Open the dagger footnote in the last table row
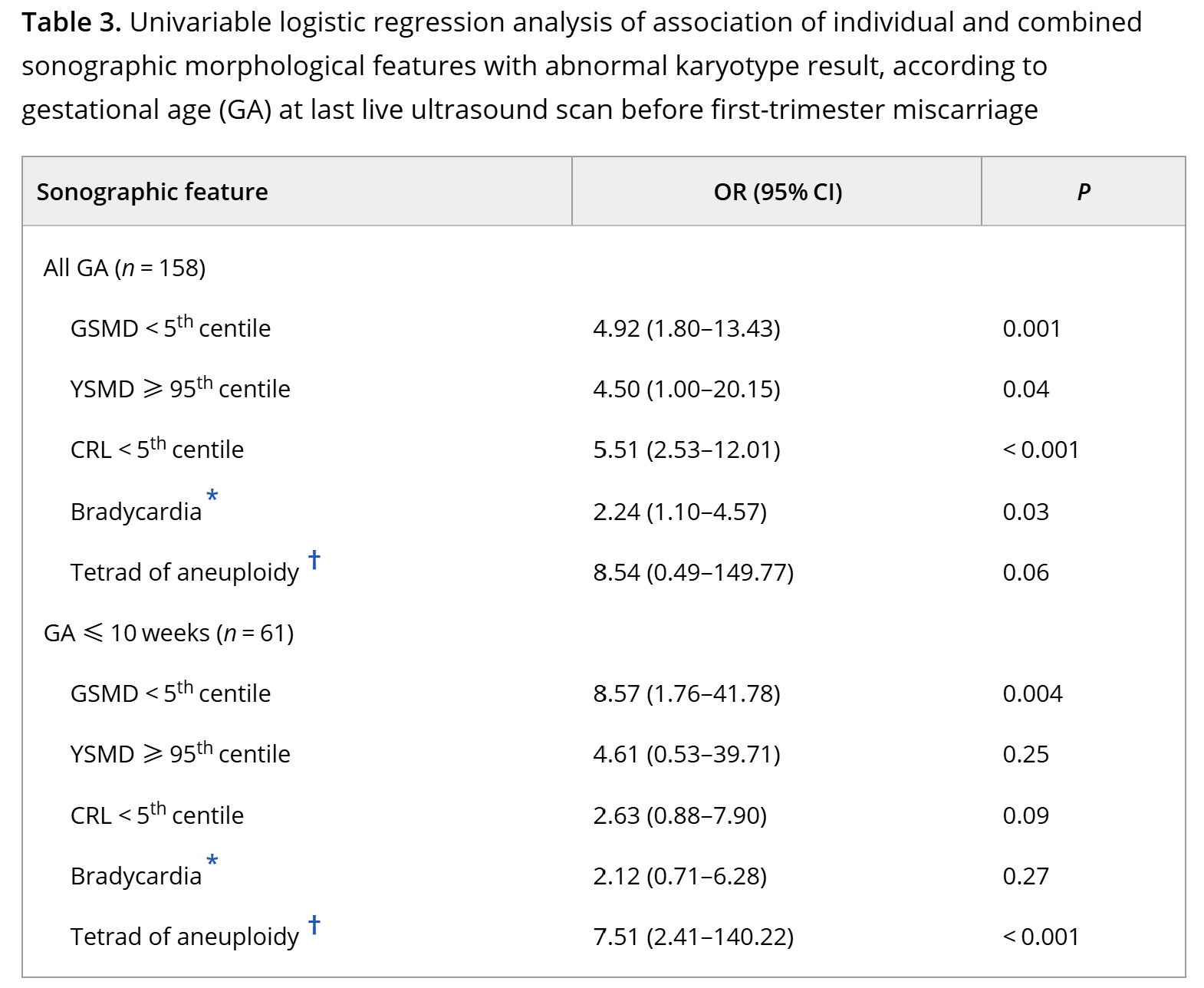The height and width of the screenshot is (988, 1204). [314, 924]
